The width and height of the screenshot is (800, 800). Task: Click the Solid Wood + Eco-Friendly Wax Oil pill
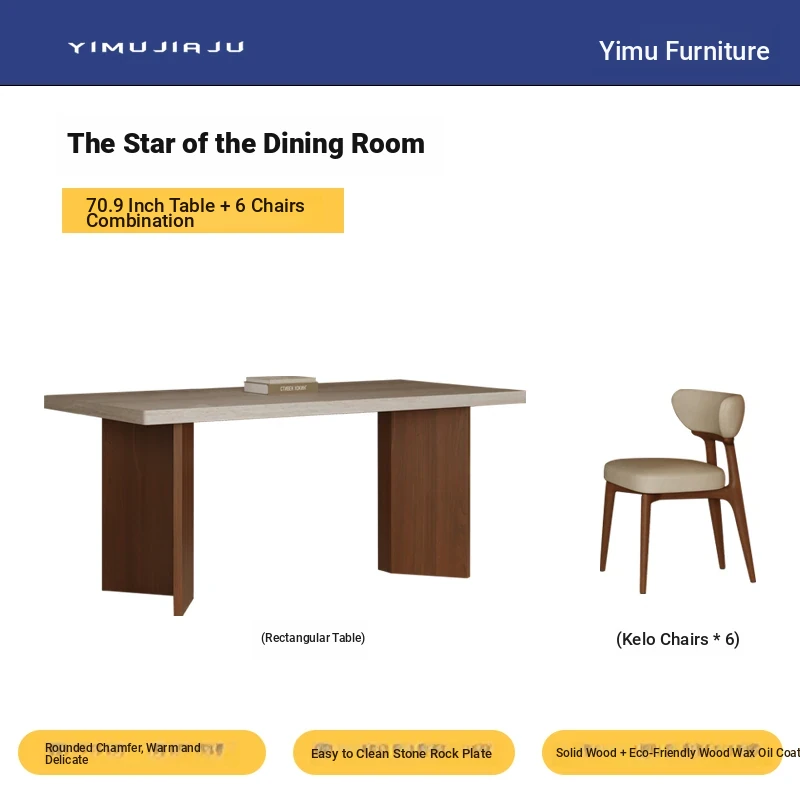pos(662,753)
